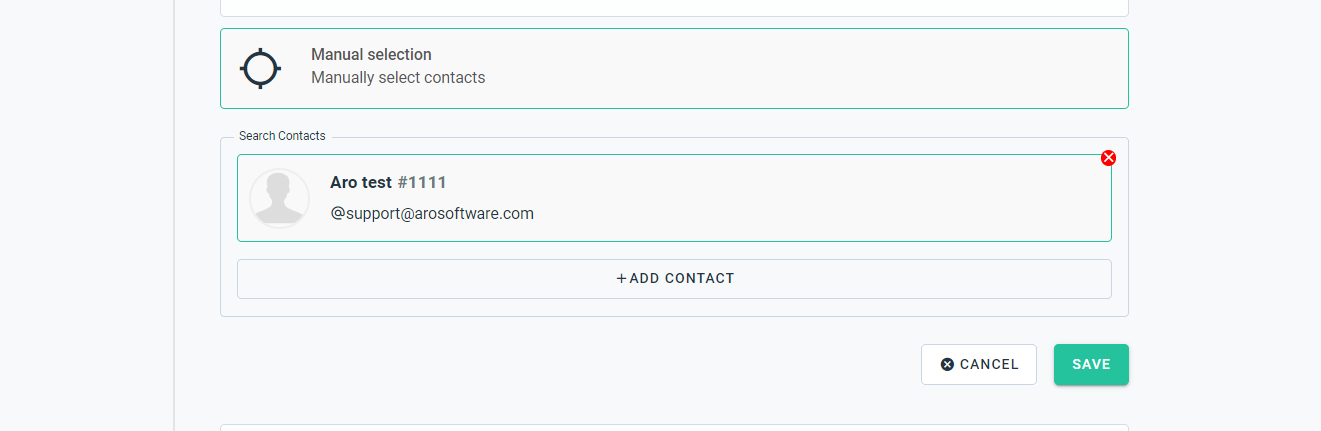Screen dimensions: 1321x431
Task: Cancel the changes via the Cancel label
Action: tap(989, 365)
